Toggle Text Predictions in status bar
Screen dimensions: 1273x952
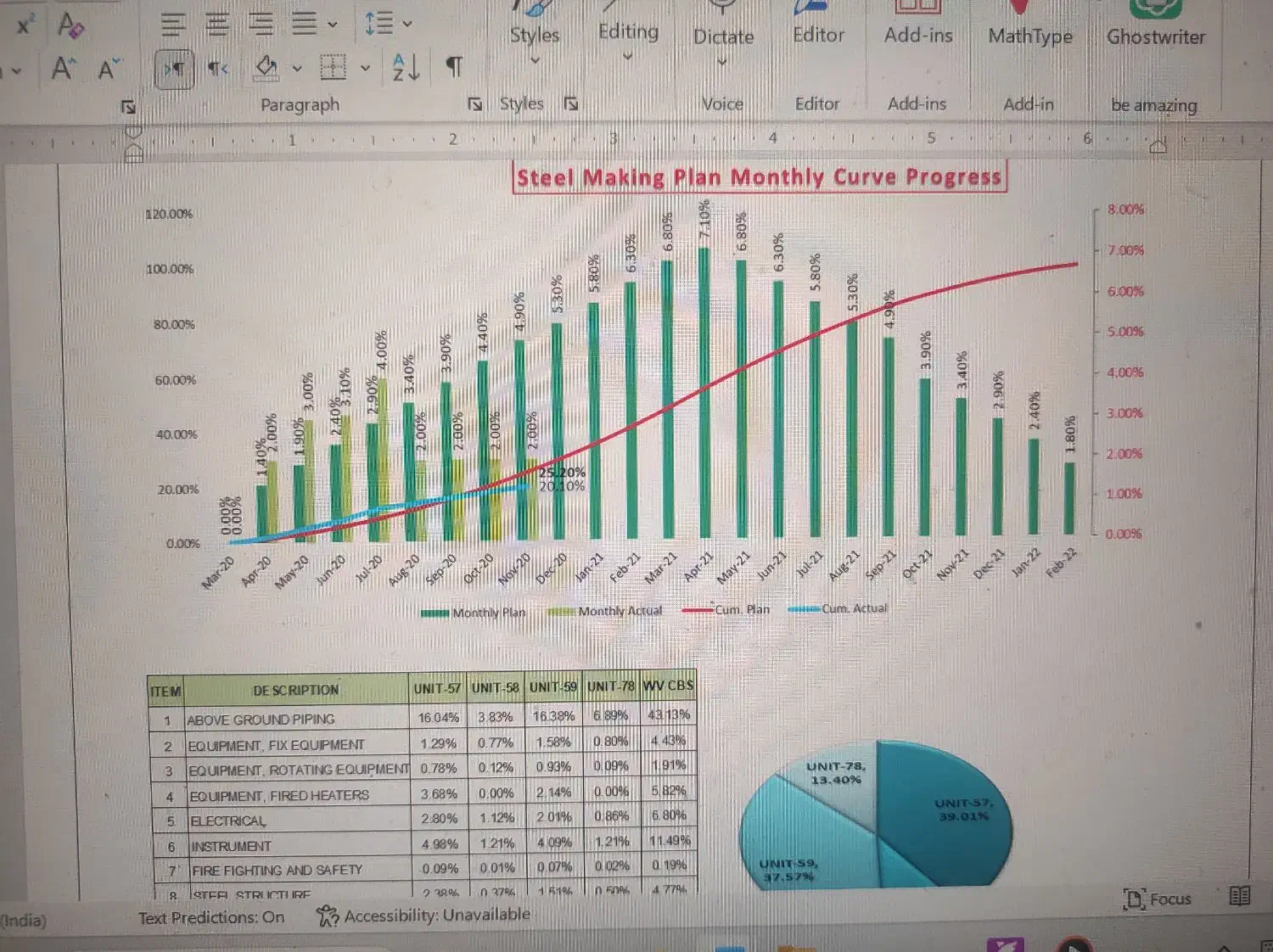pos(211,917)
